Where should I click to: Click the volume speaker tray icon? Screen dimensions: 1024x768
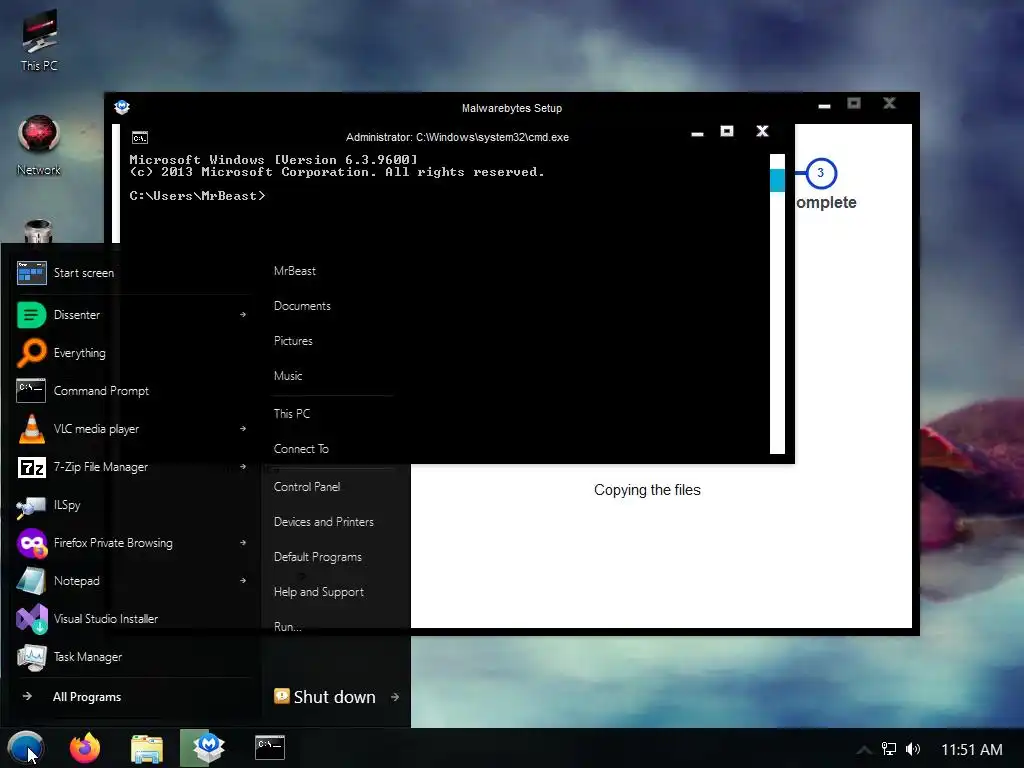pyautogui.click(x=913, y=749)
